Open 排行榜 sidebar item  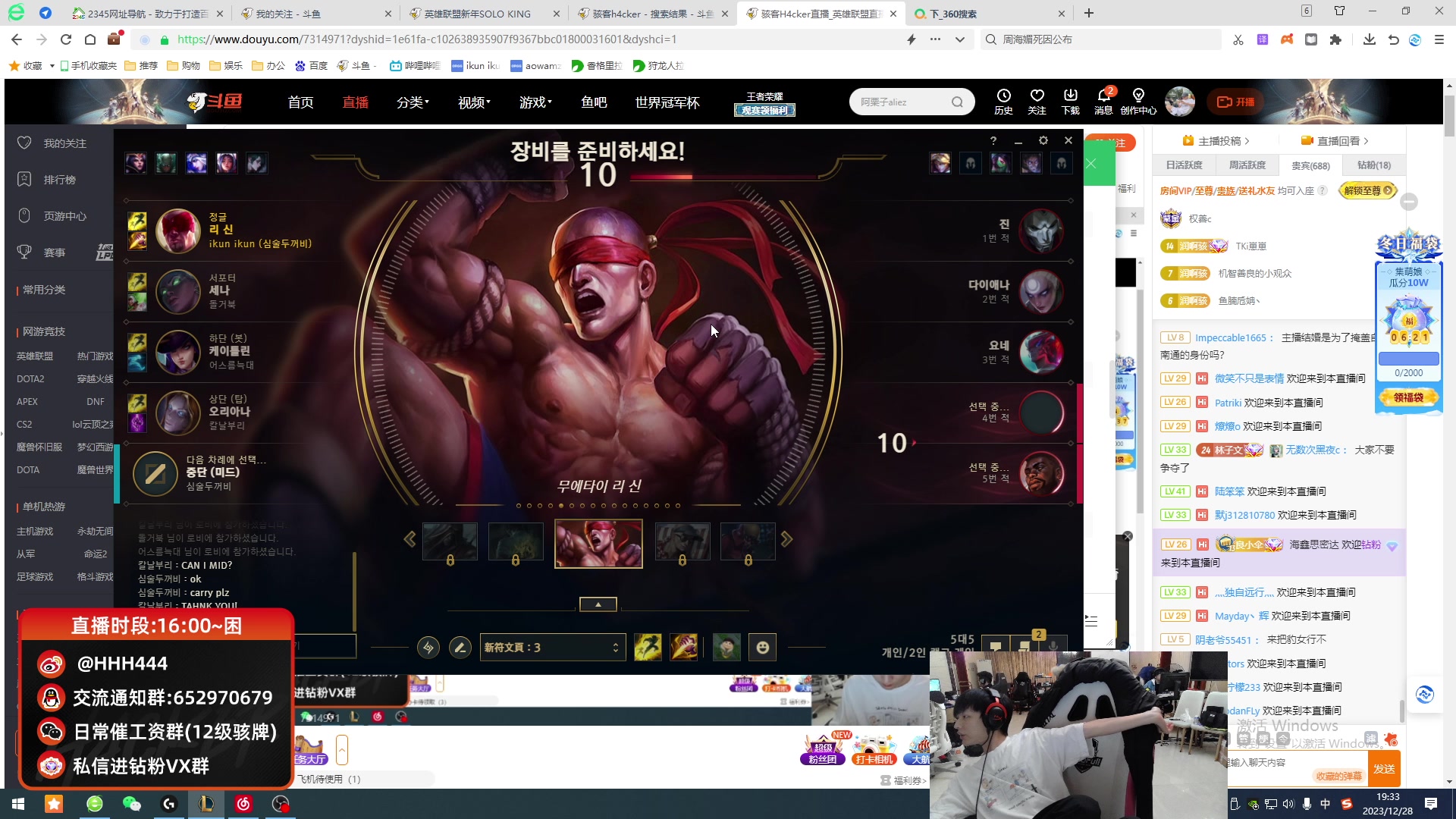tap(47, 180)
